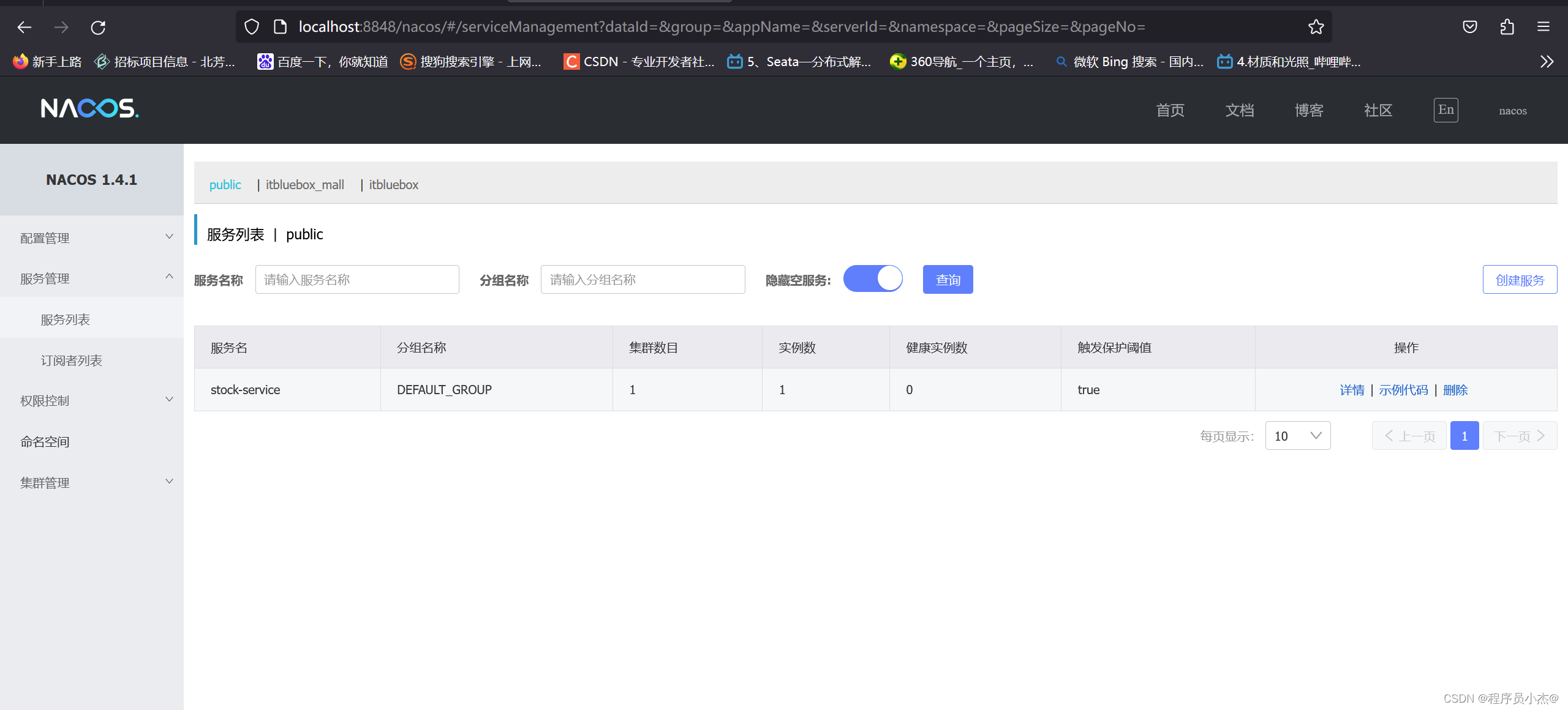Screen dimensions: 1568x710
Task: Open 订阅者列表 in the sidebar
Action: [x=72, y=361]
